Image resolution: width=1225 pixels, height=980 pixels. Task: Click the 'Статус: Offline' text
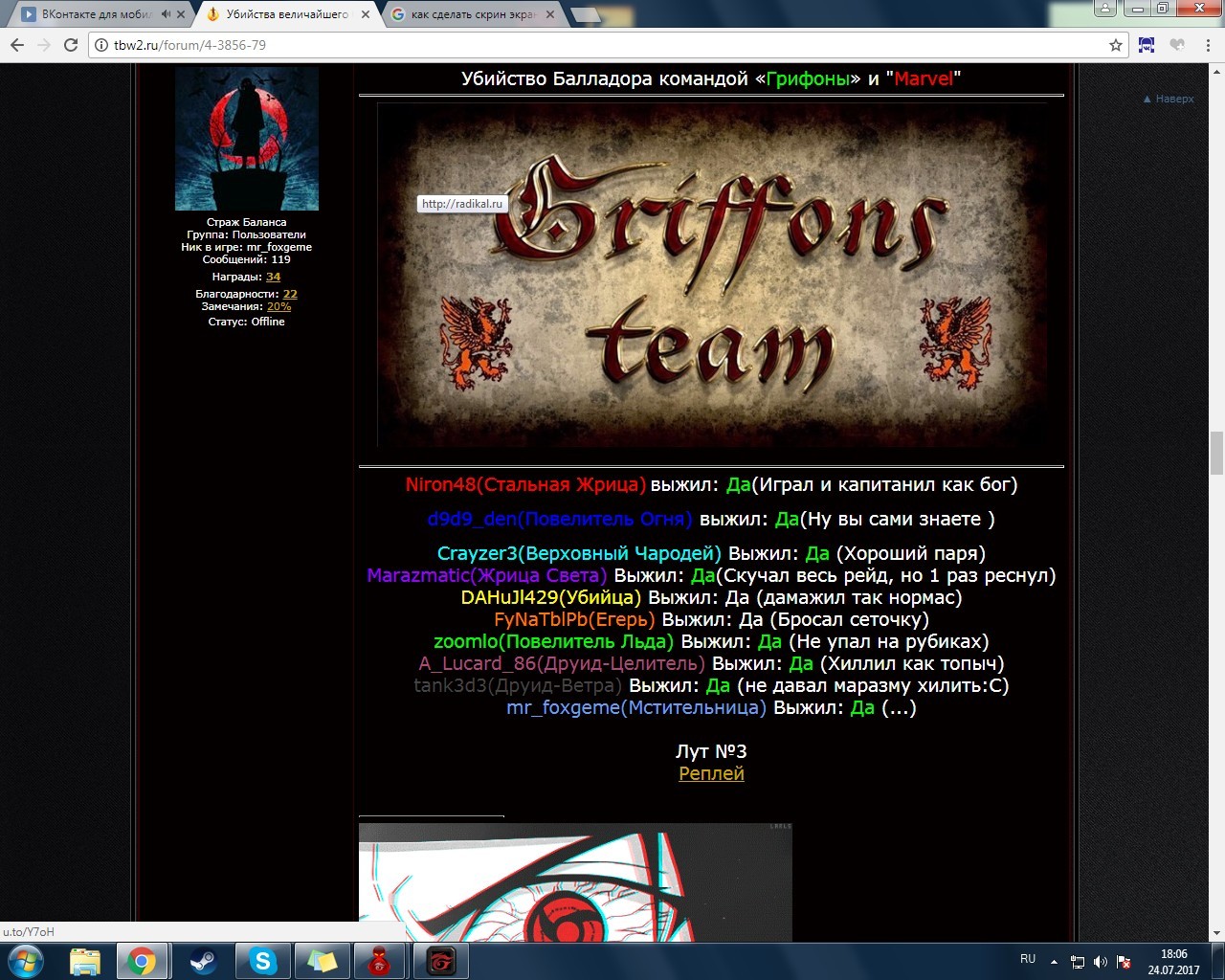click(x=247, y=322)
